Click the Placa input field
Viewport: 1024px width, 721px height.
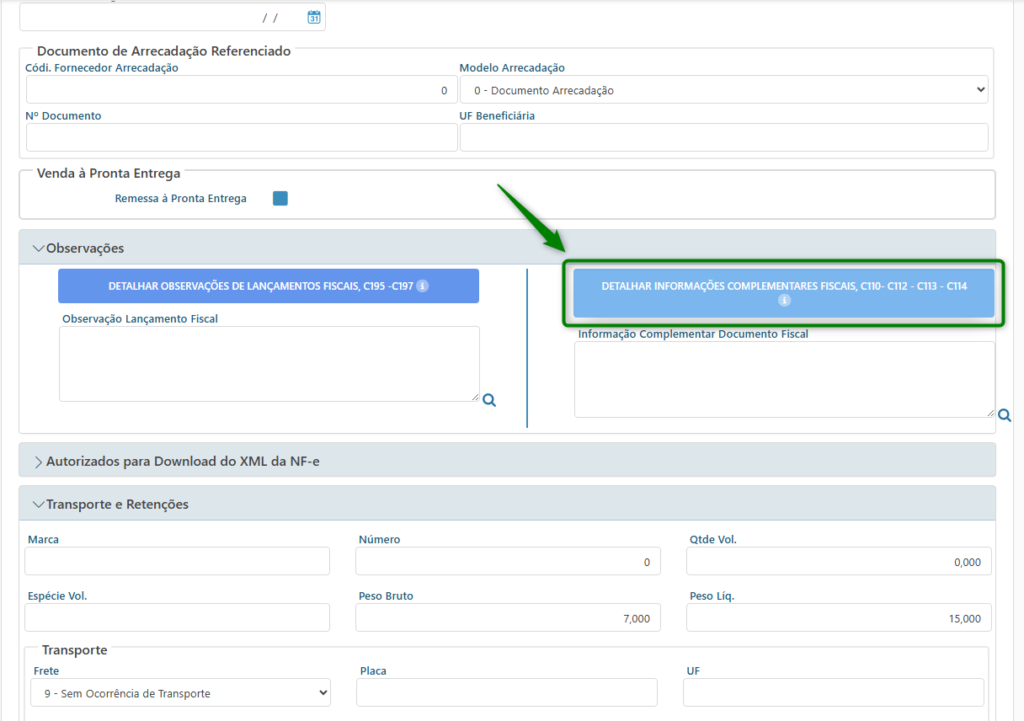click(x=507, y=693)
